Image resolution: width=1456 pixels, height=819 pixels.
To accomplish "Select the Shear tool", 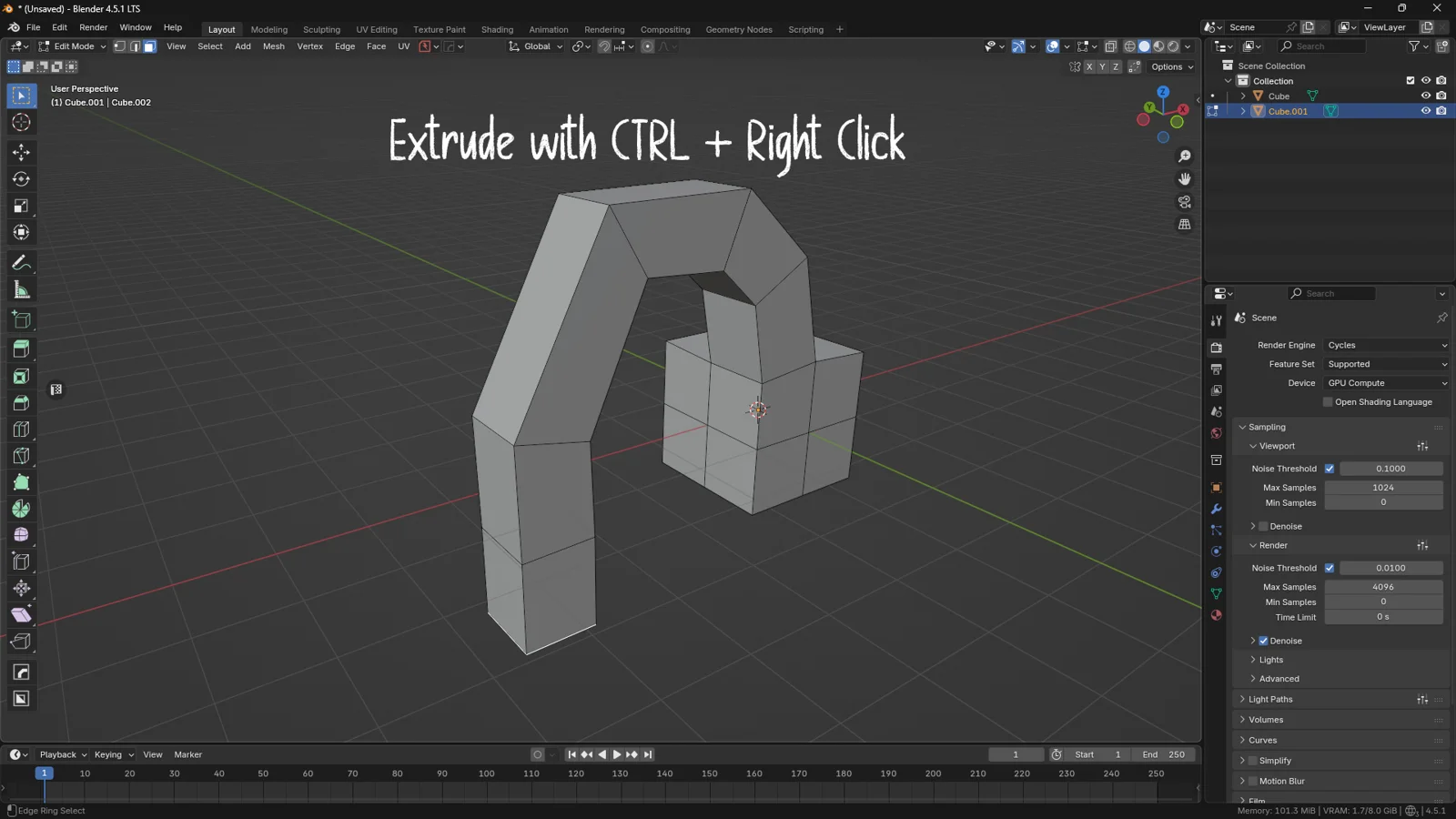I will click(21, 615).
